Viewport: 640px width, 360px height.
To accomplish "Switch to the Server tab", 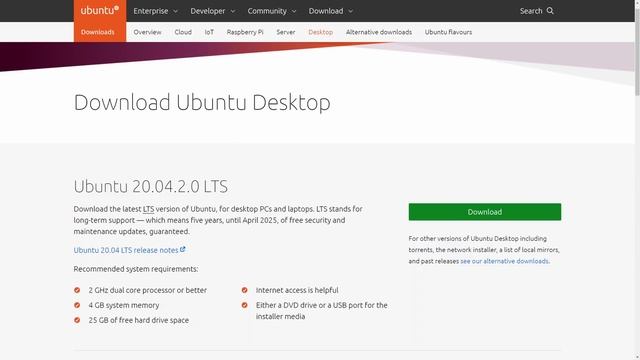I will 286,32.
